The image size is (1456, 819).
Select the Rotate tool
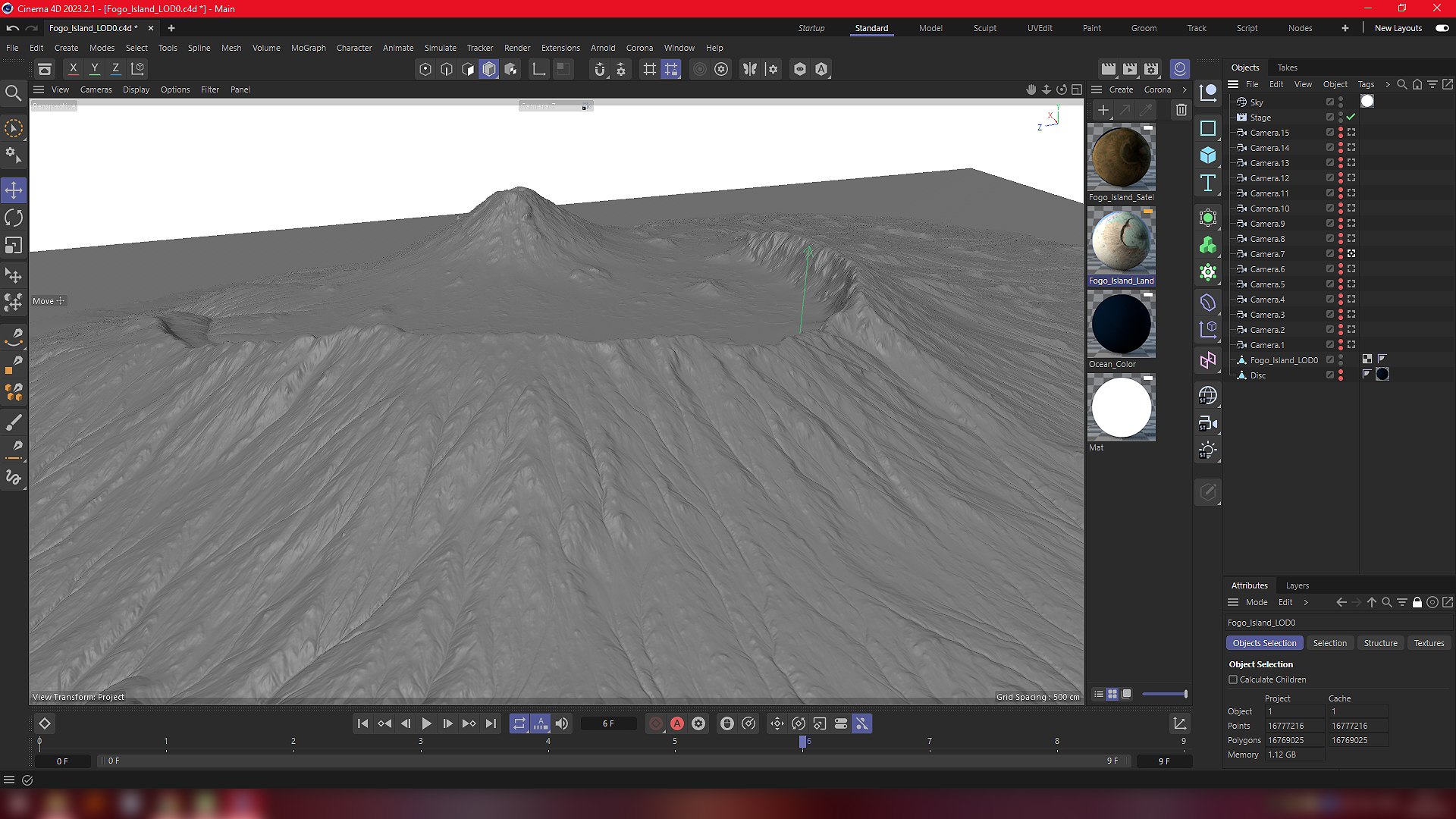14,218
